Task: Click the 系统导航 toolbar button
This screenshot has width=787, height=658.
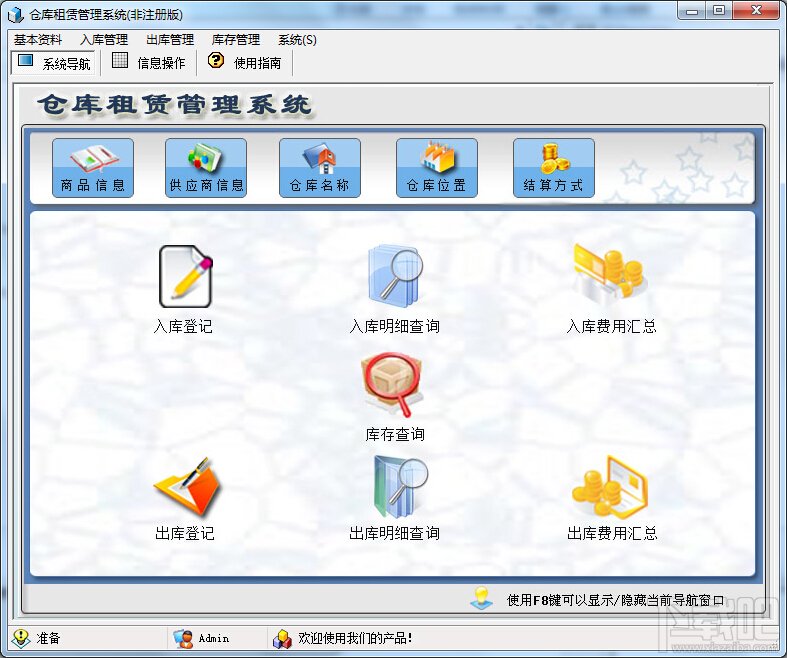Action: pyautogui.click(x=54, y=63)
